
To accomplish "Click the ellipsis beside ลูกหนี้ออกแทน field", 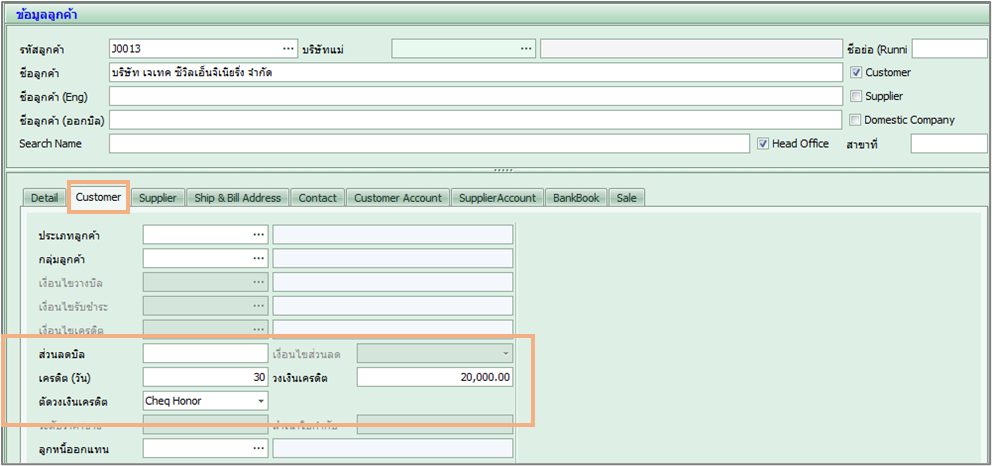I will [x=259, y=447].
